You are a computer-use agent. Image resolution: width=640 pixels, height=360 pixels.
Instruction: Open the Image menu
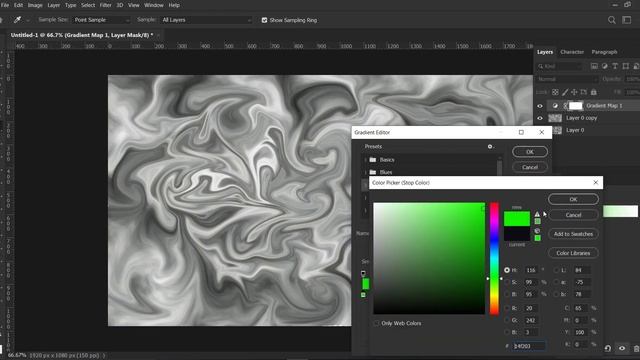click(35, 5)
